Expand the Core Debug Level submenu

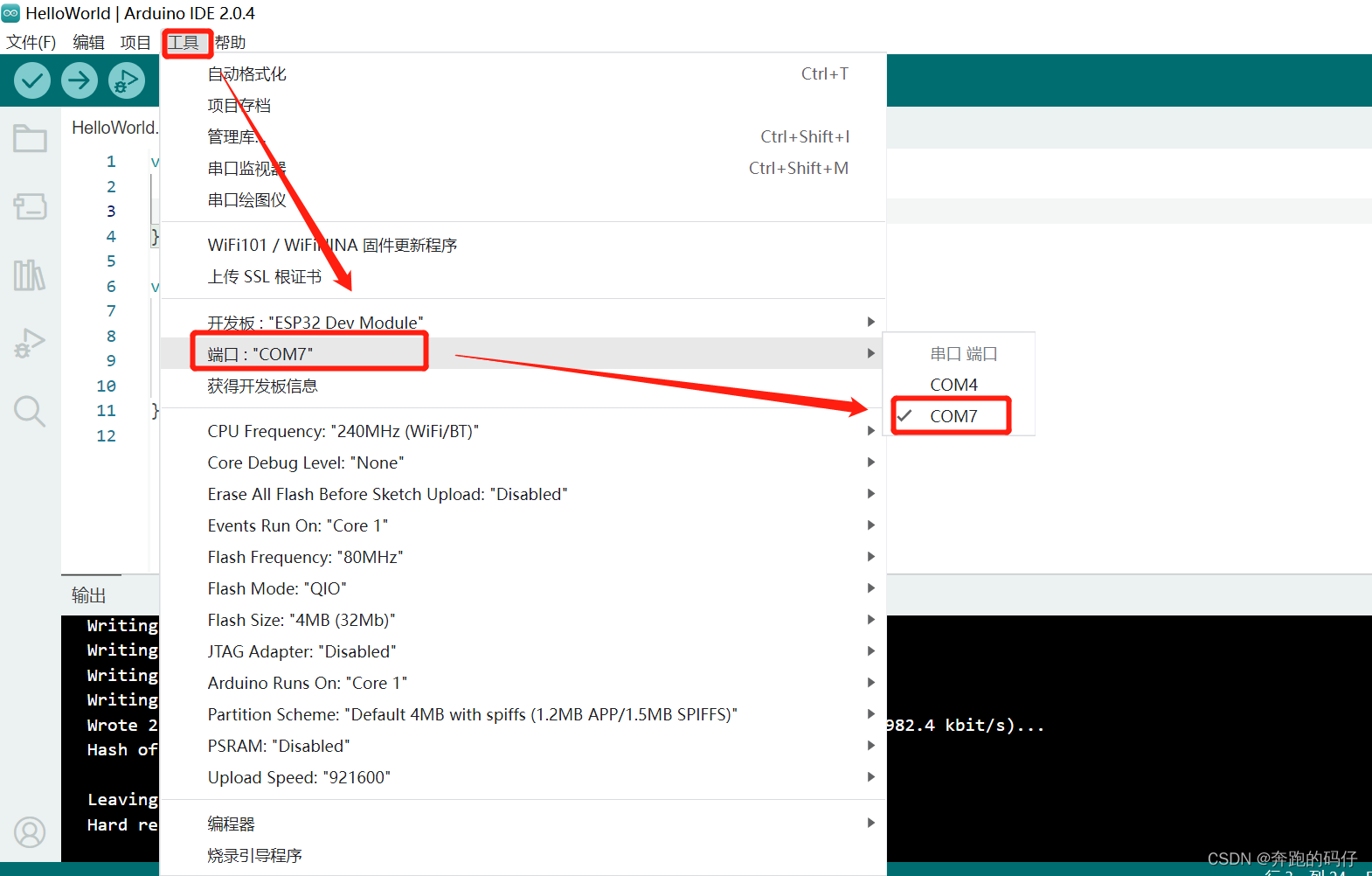523,462
